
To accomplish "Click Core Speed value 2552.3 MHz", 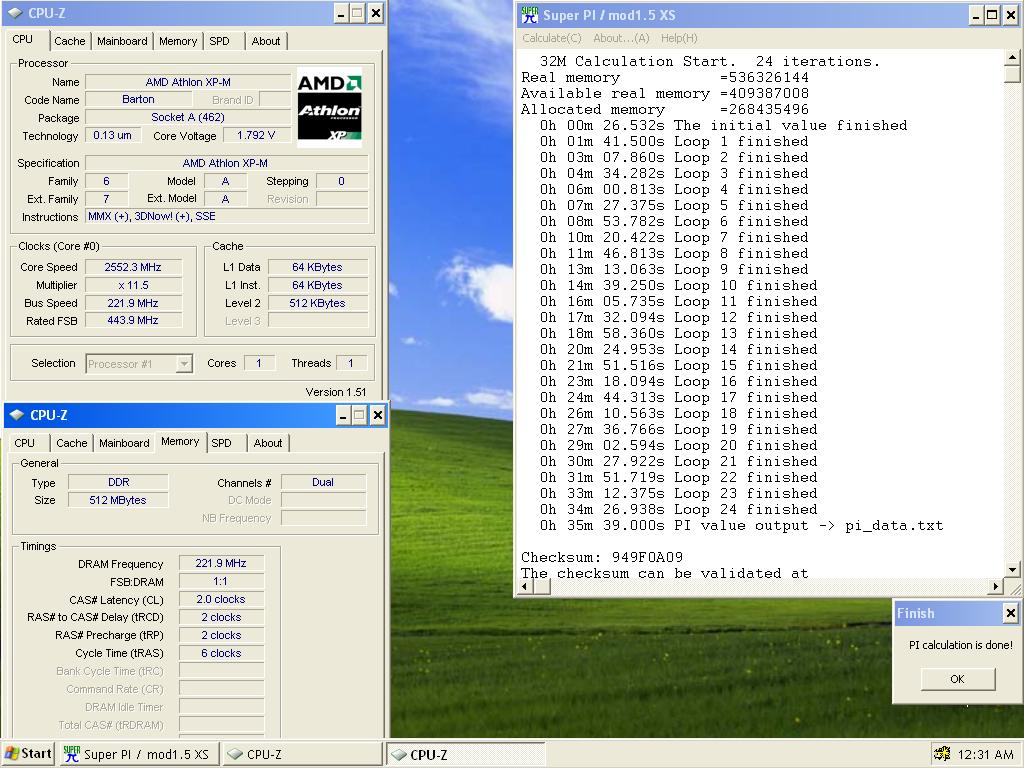I will coord(133,267).
